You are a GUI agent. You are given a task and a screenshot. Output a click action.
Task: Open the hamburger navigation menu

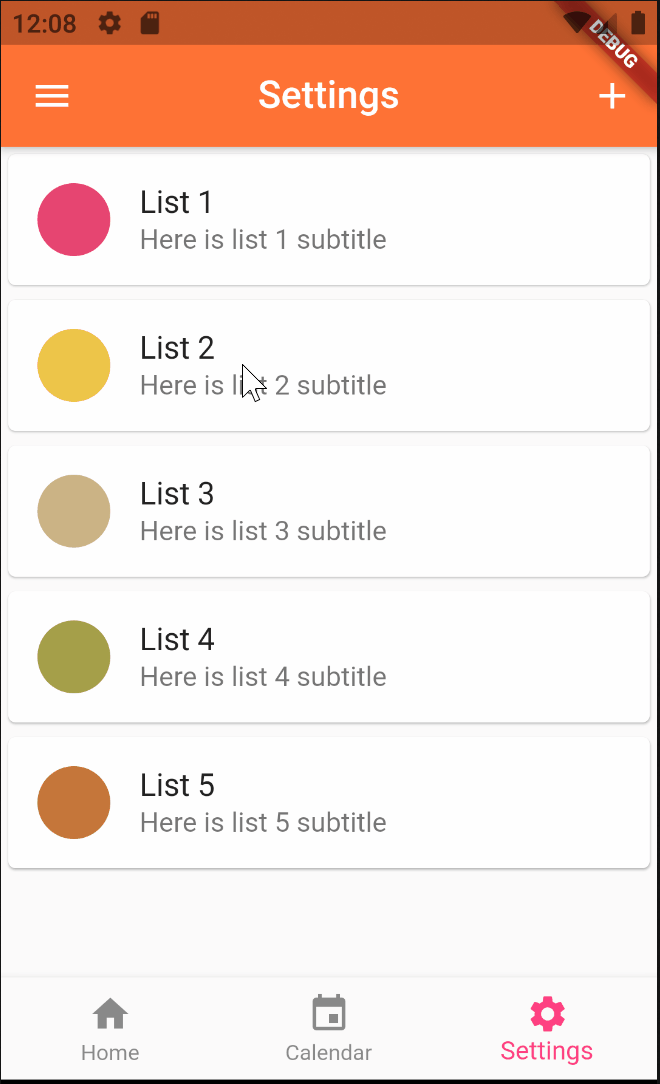[52, 96]
